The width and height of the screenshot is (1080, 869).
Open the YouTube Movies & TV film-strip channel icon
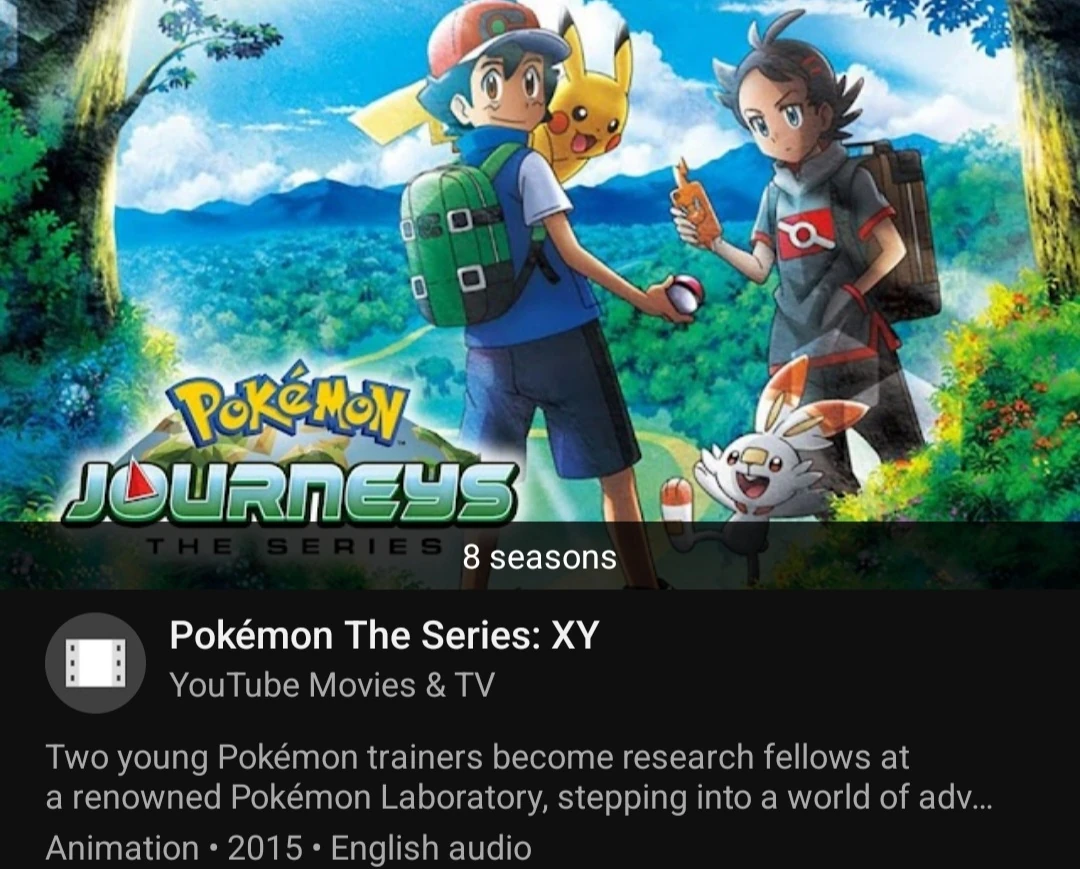pyautogui.click(x=95, y=662)
